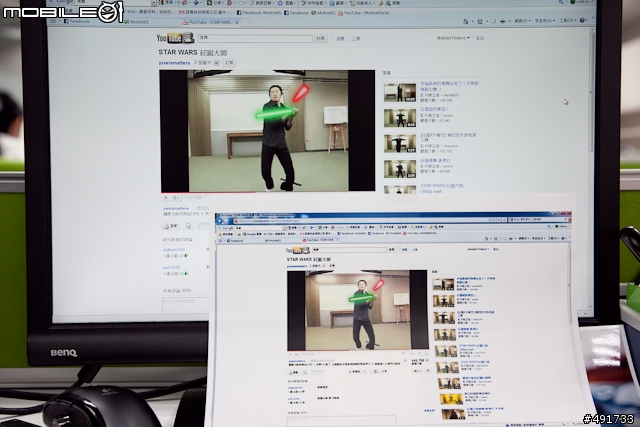Open fourth related video thumbnail in suggestions
This screenshot has width=640, height=427.
[400, 169]
